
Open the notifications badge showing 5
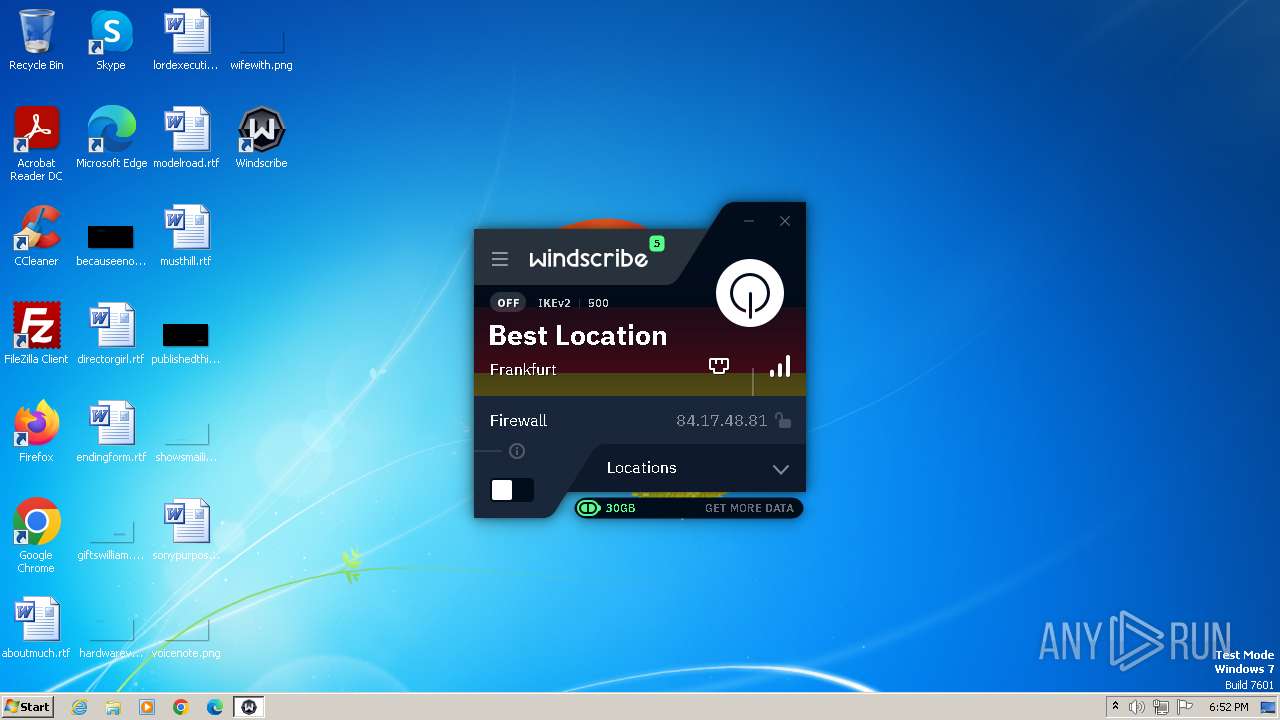[657, 243]
